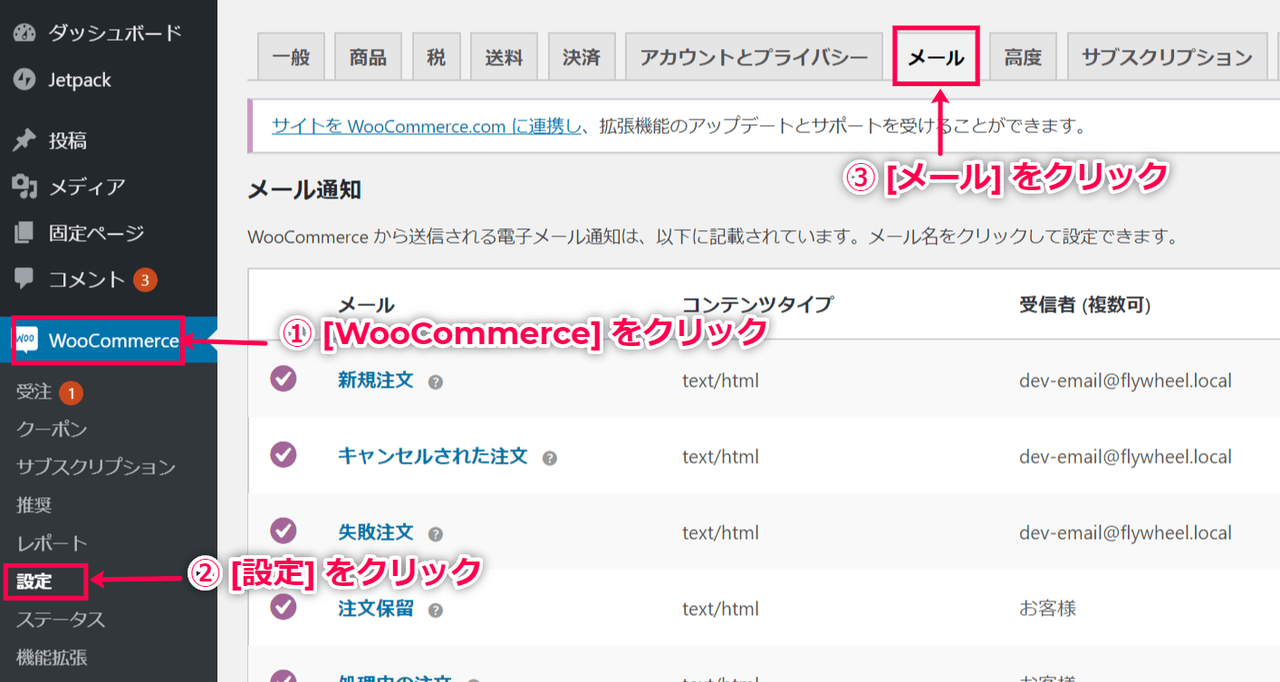Click the Dashboard icon in sidebar

(25, 33)
